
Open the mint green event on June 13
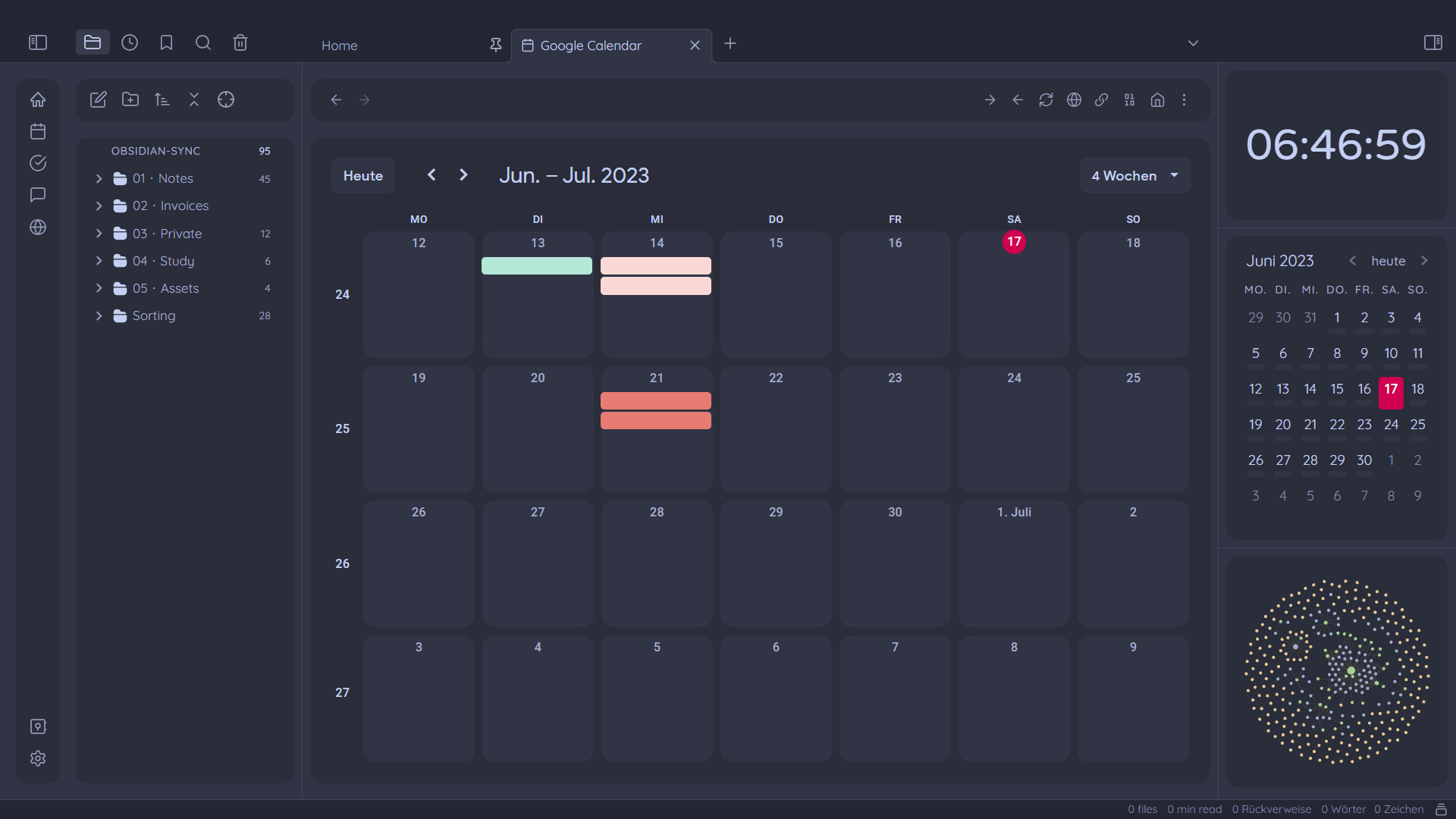537,266
